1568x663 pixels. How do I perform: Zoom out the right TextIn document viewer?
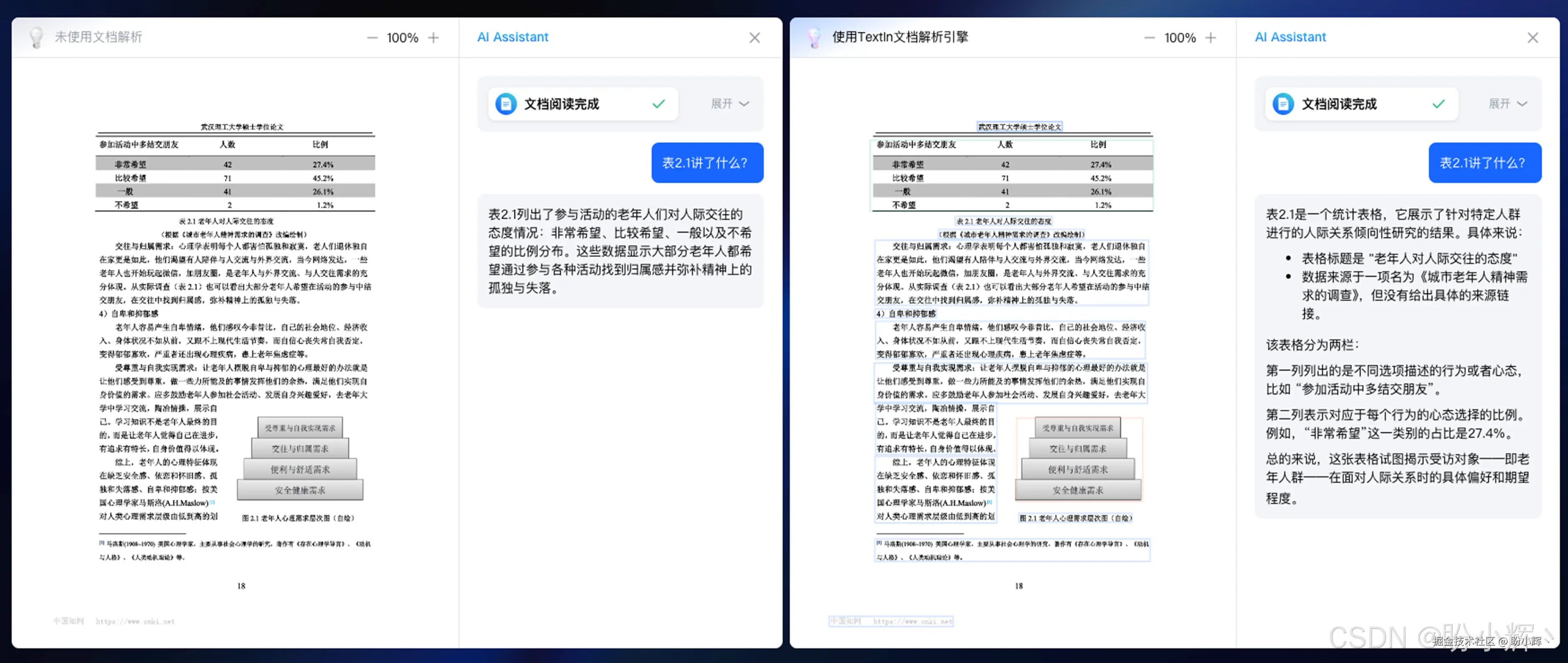[1149, 38]
